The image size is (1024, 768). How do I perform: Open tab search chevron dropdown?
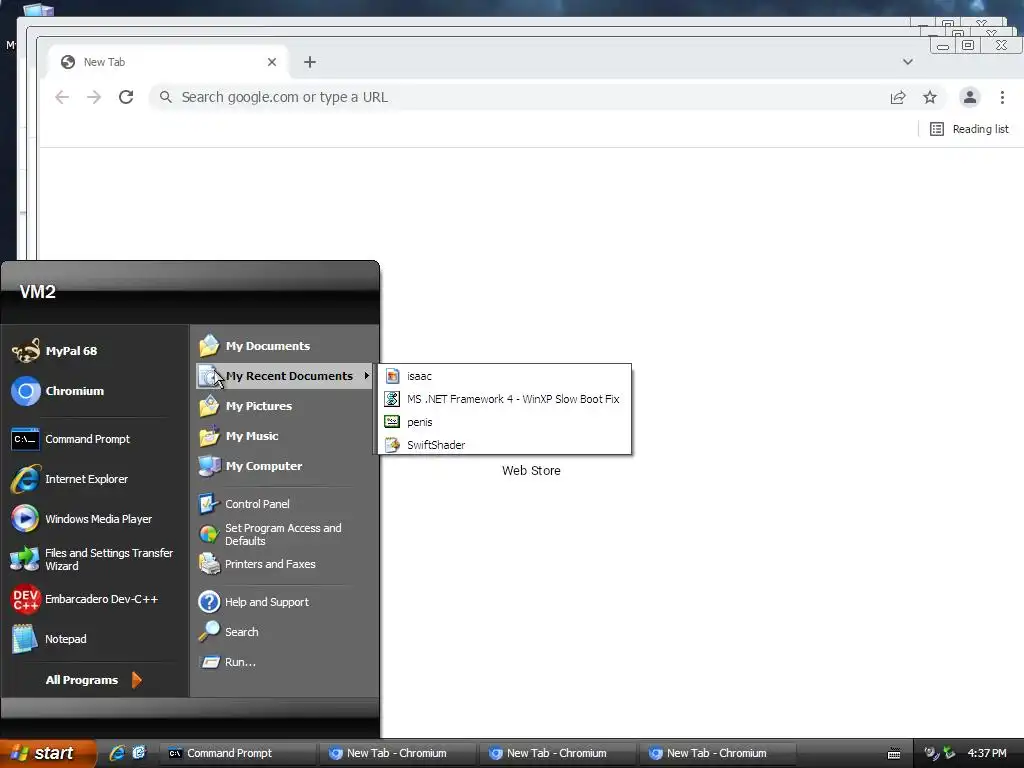pyautogui.click(x=908, y=62)
